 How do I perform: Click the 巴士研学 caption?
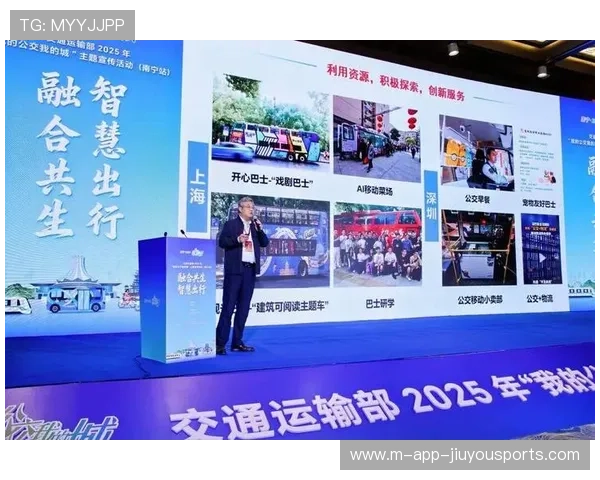point(380,304)
